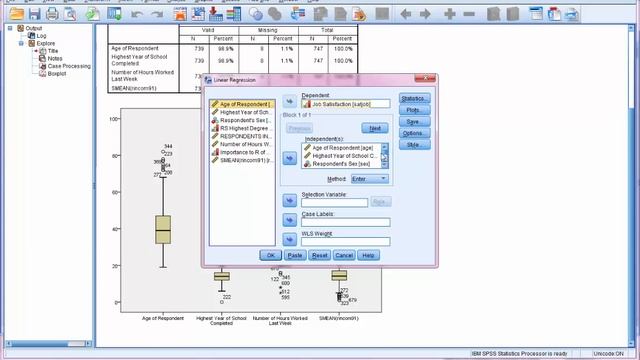The height and width of the screenshot is (360, 640).
Task: Click the Export output toolbar icon
Action: click(x=93, y=14)
